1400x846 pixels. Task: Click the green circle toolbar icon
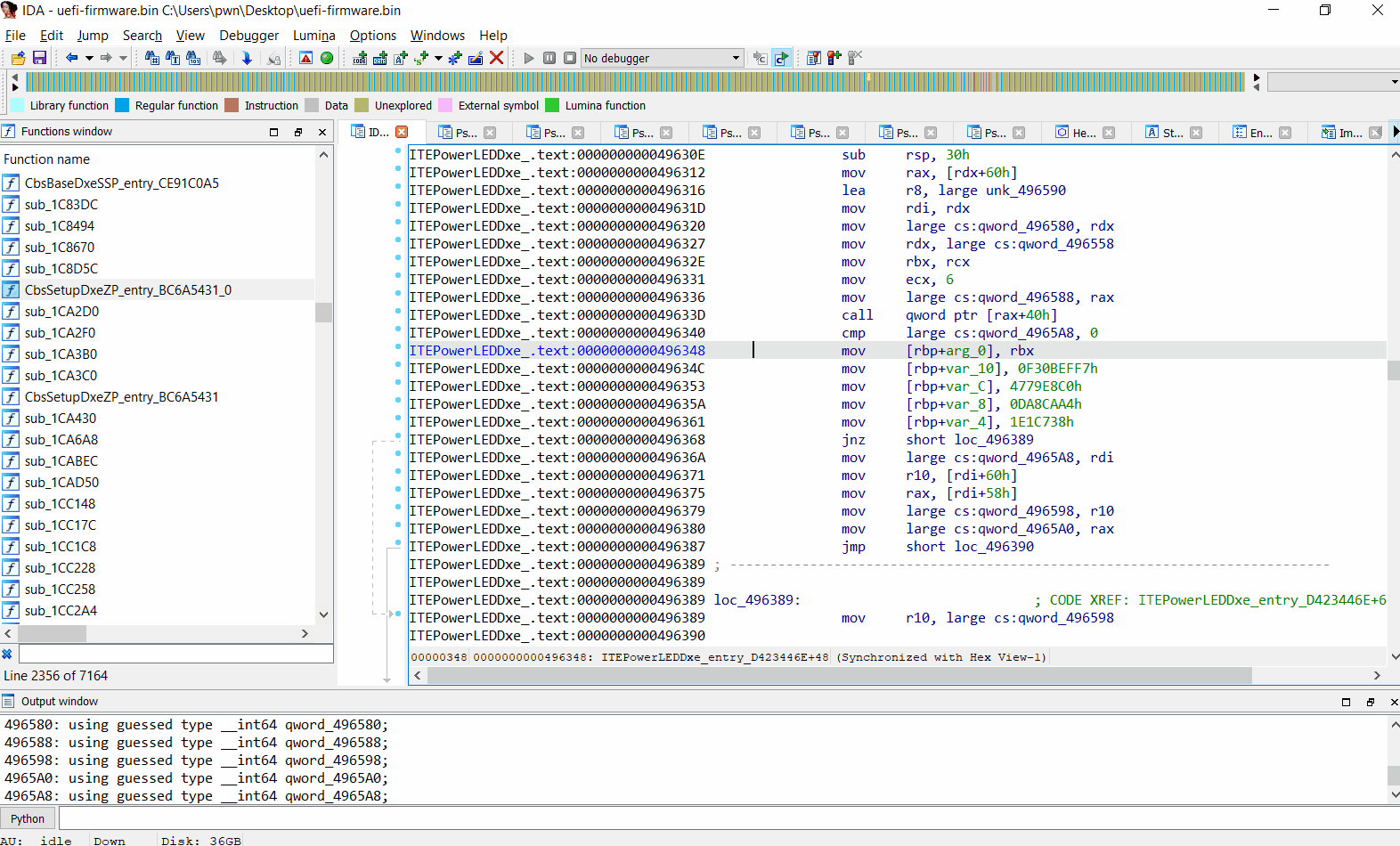[x=327, y=58]
